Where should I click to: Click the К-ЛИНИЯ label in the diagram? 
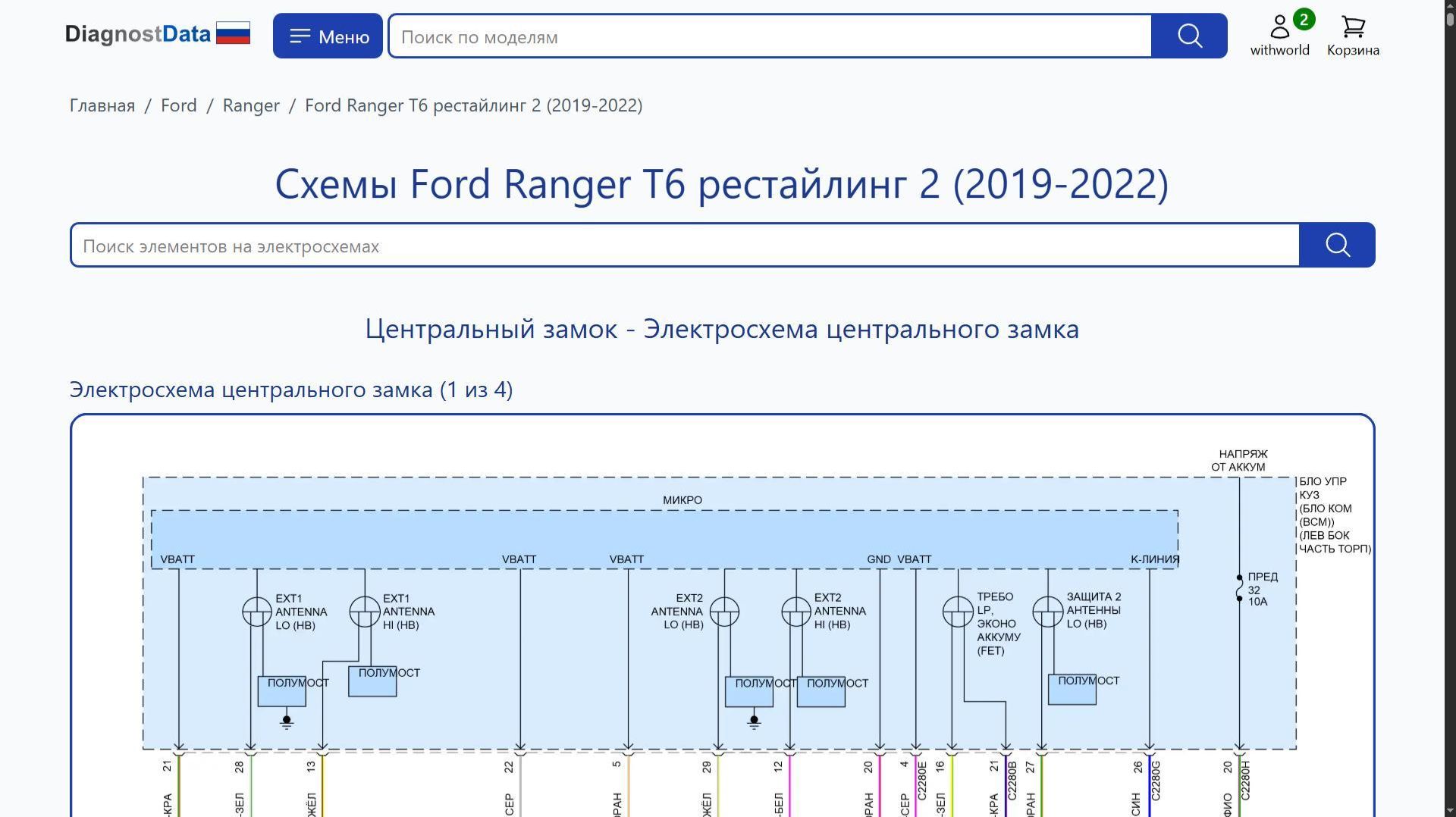point(1155,559)
